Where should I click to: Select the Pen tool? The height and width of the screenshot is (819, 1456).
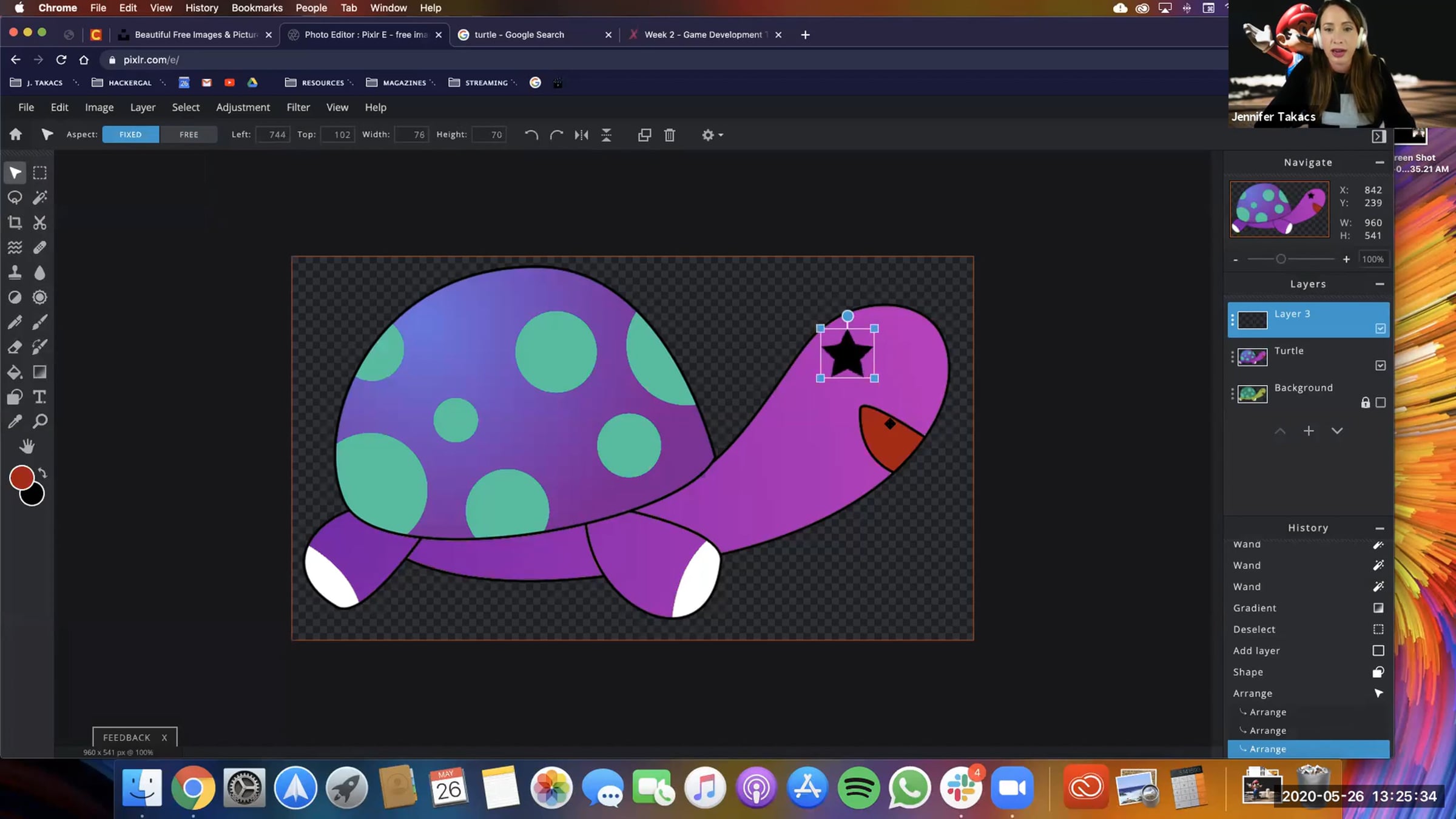point(15,322)
